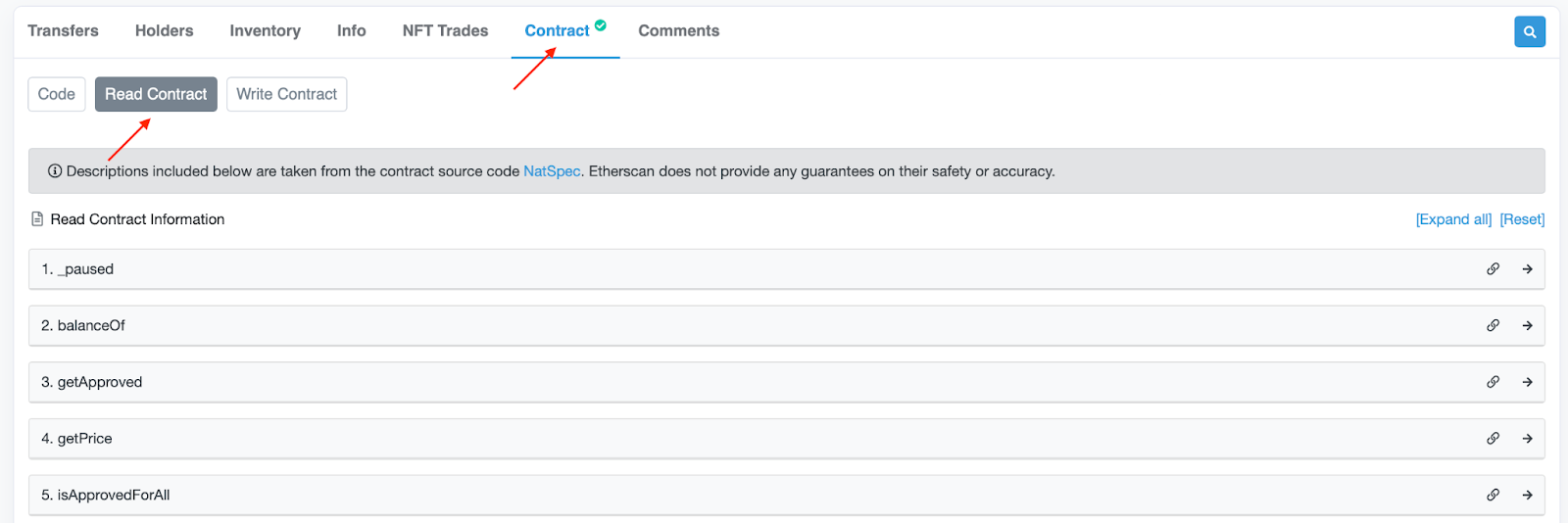Expand balanceOf row using its arrow

(x=1527, y=325)
